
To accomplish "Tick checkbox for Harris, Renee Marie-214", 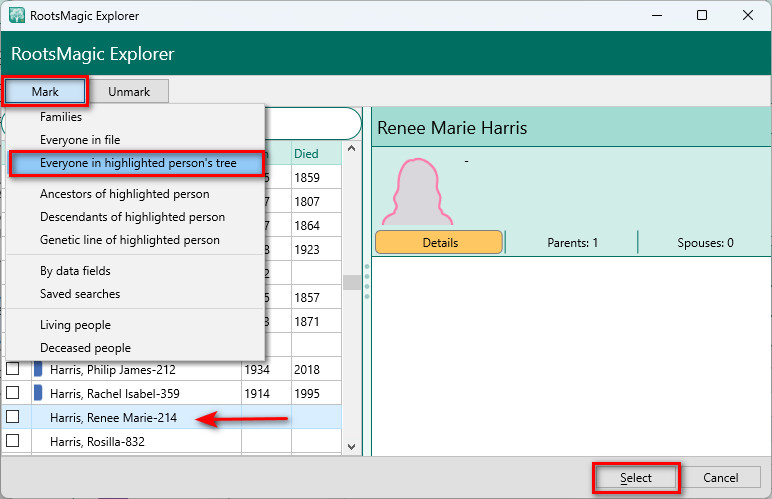I will point(13,417).
